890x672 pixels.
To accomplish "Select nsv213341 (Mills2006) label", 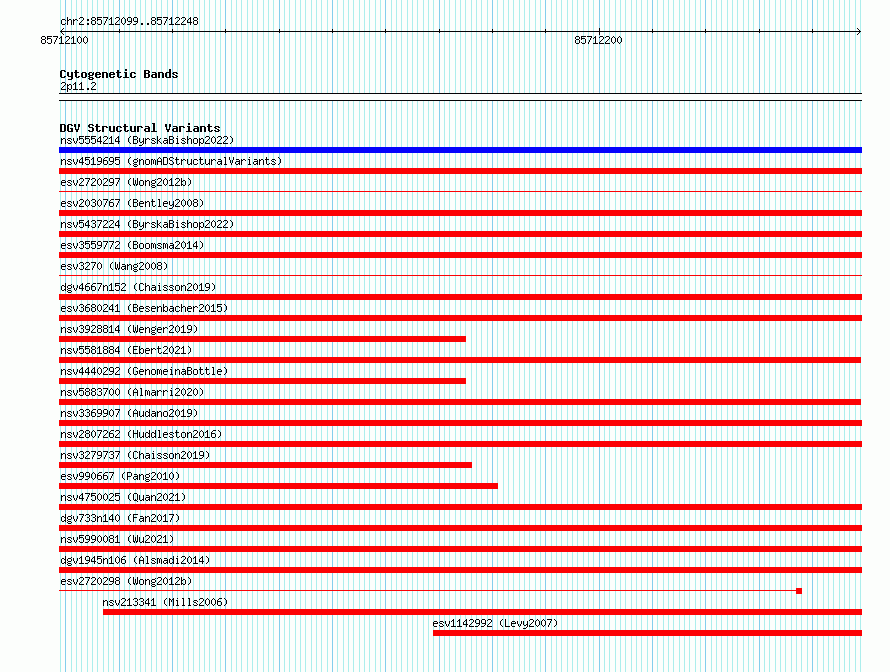I will pyautogui.click(x=165, y=602).
